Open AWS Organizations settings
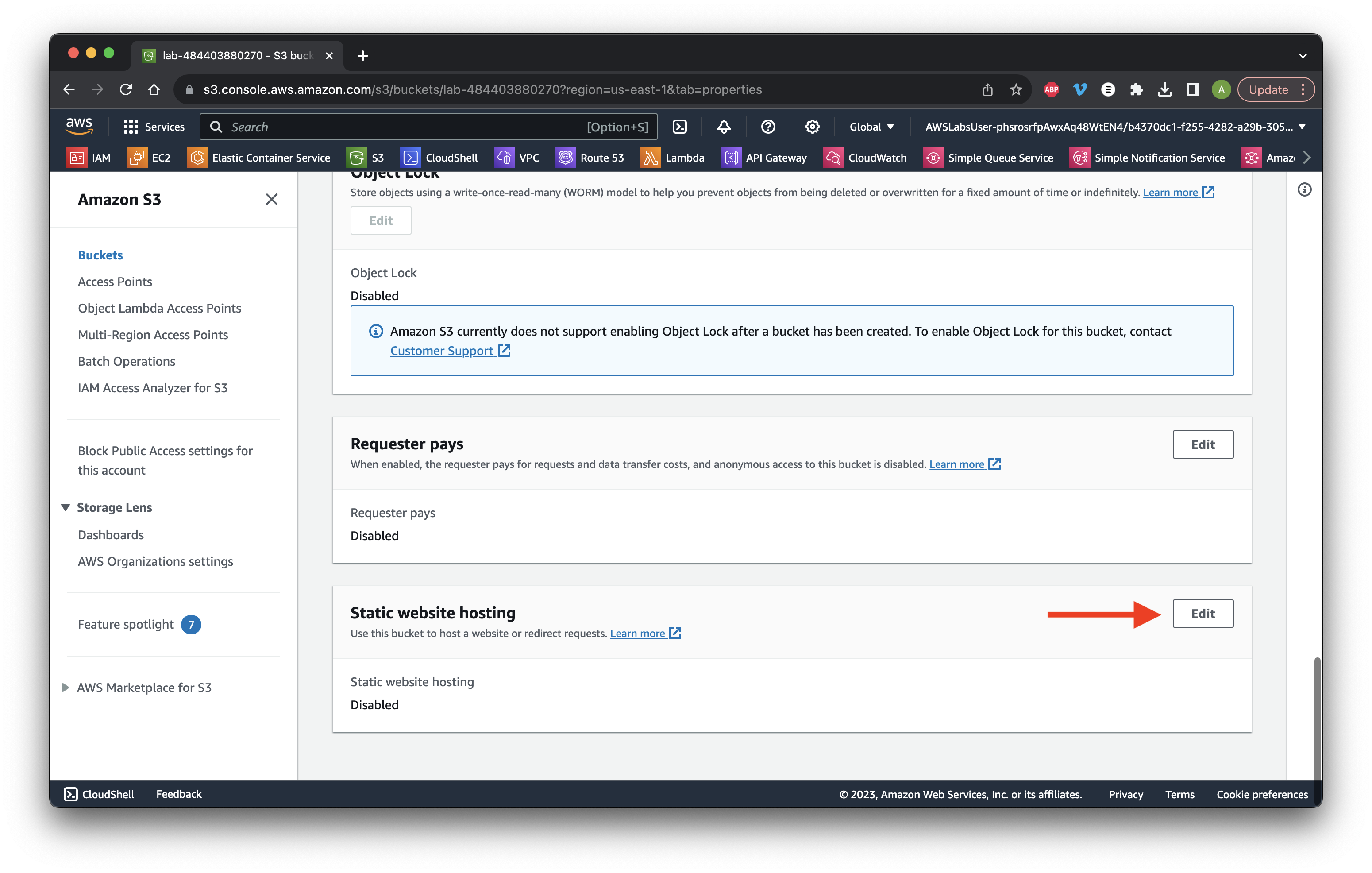 (155, 561)
